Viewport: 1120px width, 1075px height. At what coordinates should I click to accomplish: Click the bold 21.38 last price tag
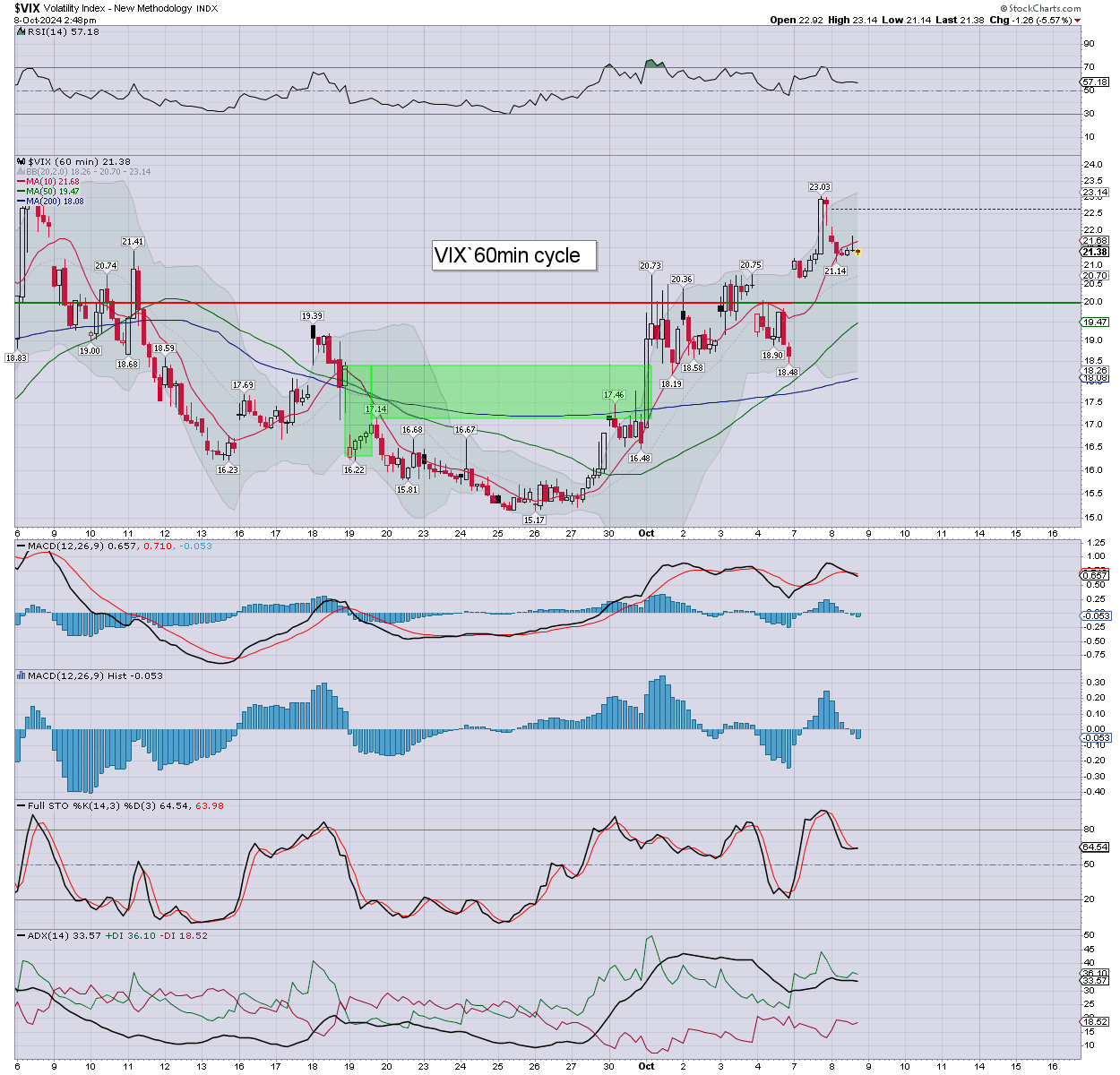[x=1095, y=252]
